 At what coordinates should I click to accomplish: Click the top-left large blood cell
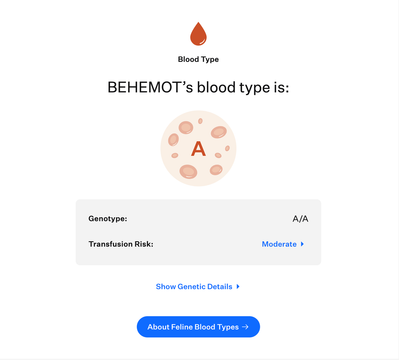click(x=186, y=127)
